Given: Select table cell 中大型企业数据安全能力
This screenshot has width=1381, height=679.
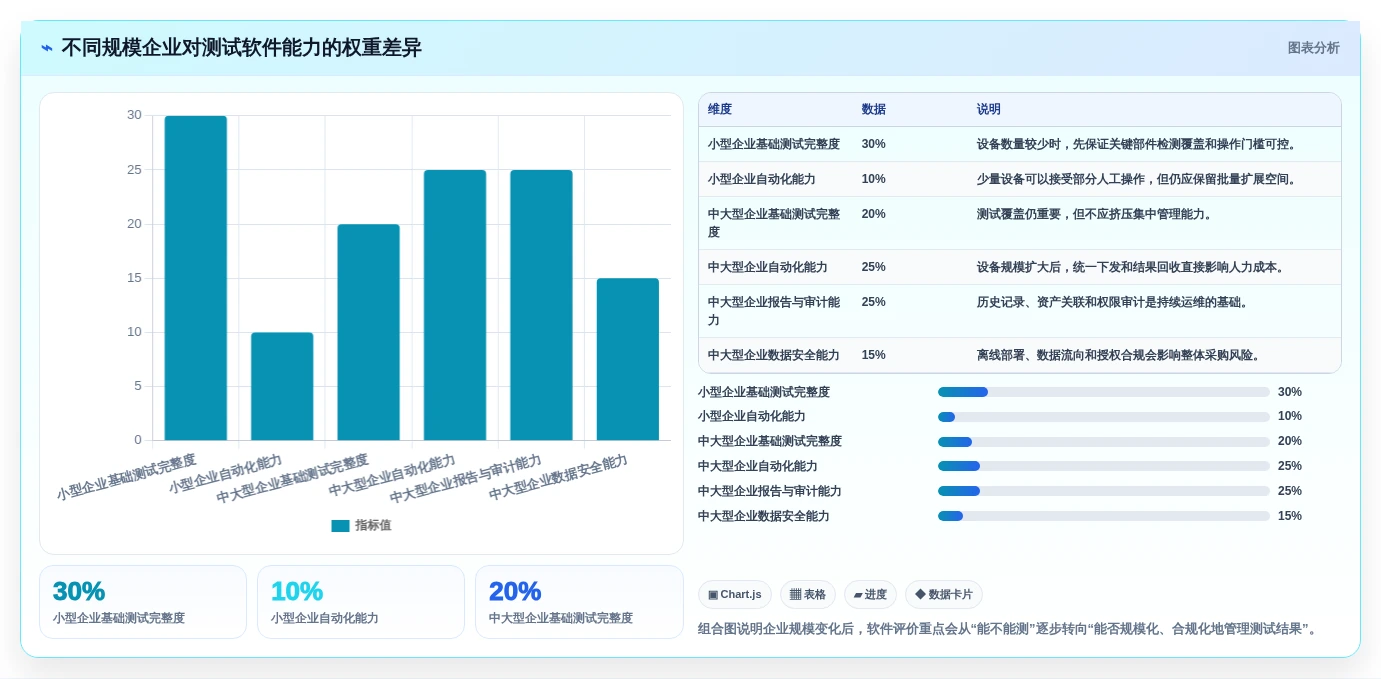Looking at the screenshot, I should [x=774, y=355].
